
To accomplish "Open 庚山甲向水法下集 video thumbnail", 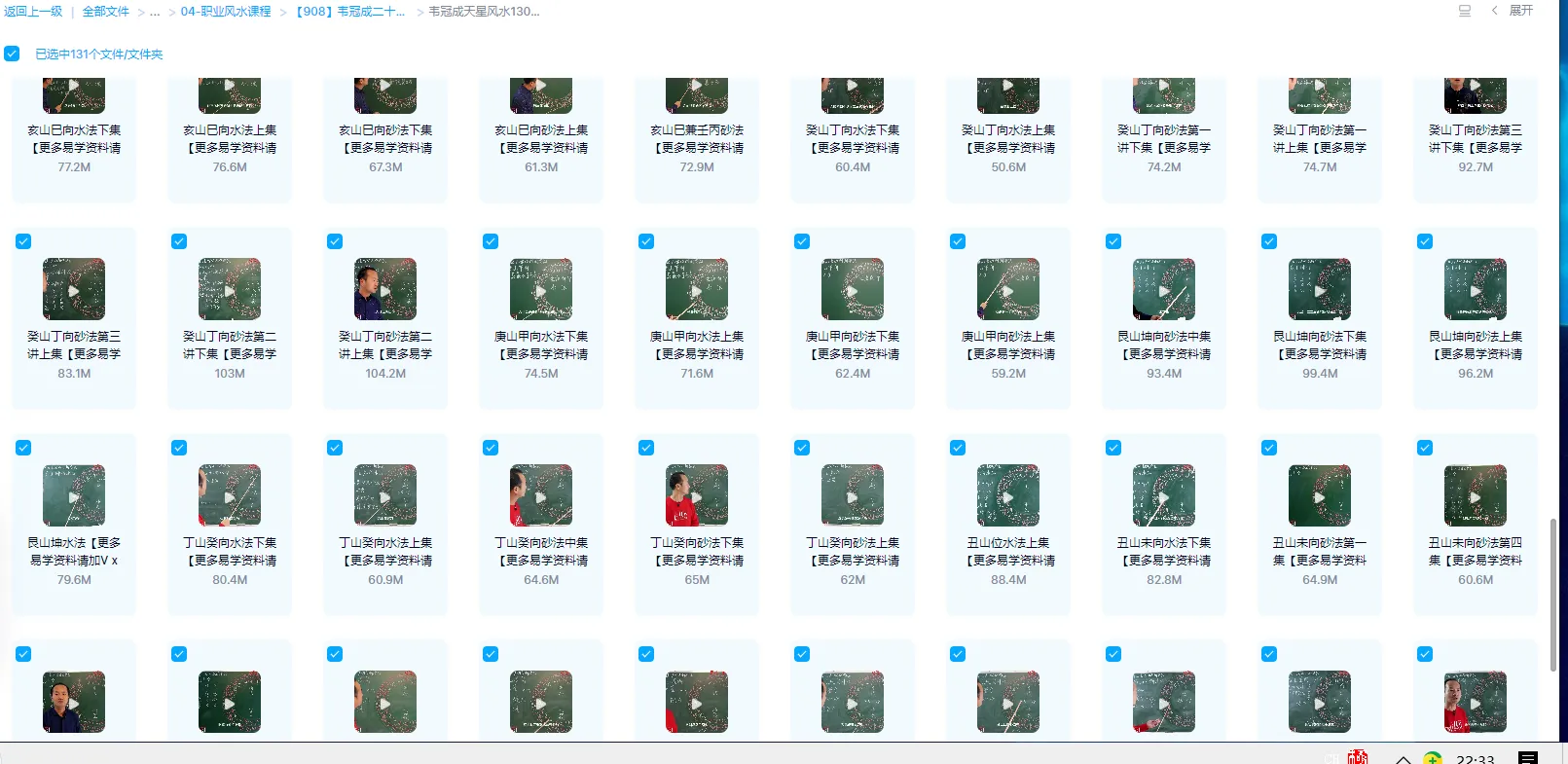I will tap(541, 289).
